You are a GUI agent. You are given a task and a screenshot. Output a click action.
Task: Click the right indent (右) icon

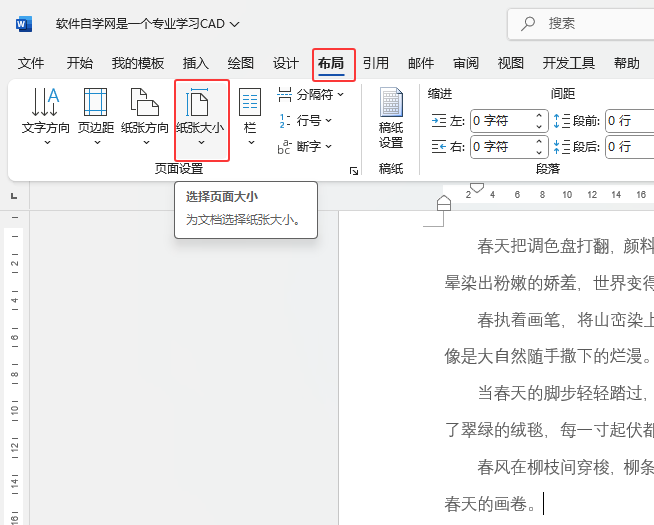point(439,146)
